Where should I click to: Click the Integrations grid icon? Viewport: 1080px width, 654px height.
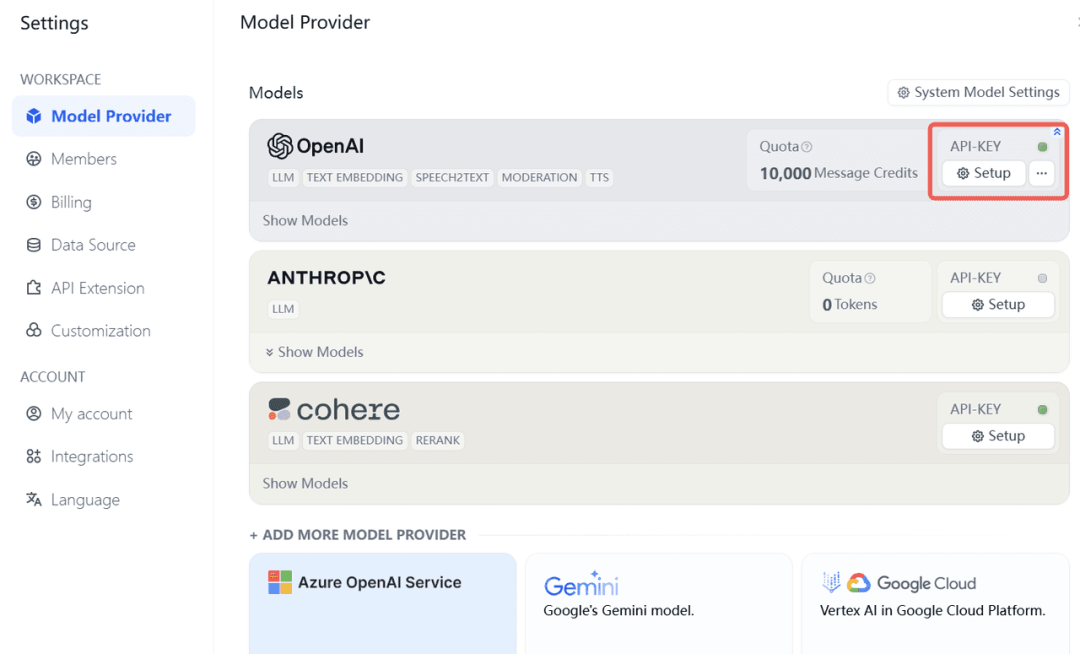click(34, 456)
